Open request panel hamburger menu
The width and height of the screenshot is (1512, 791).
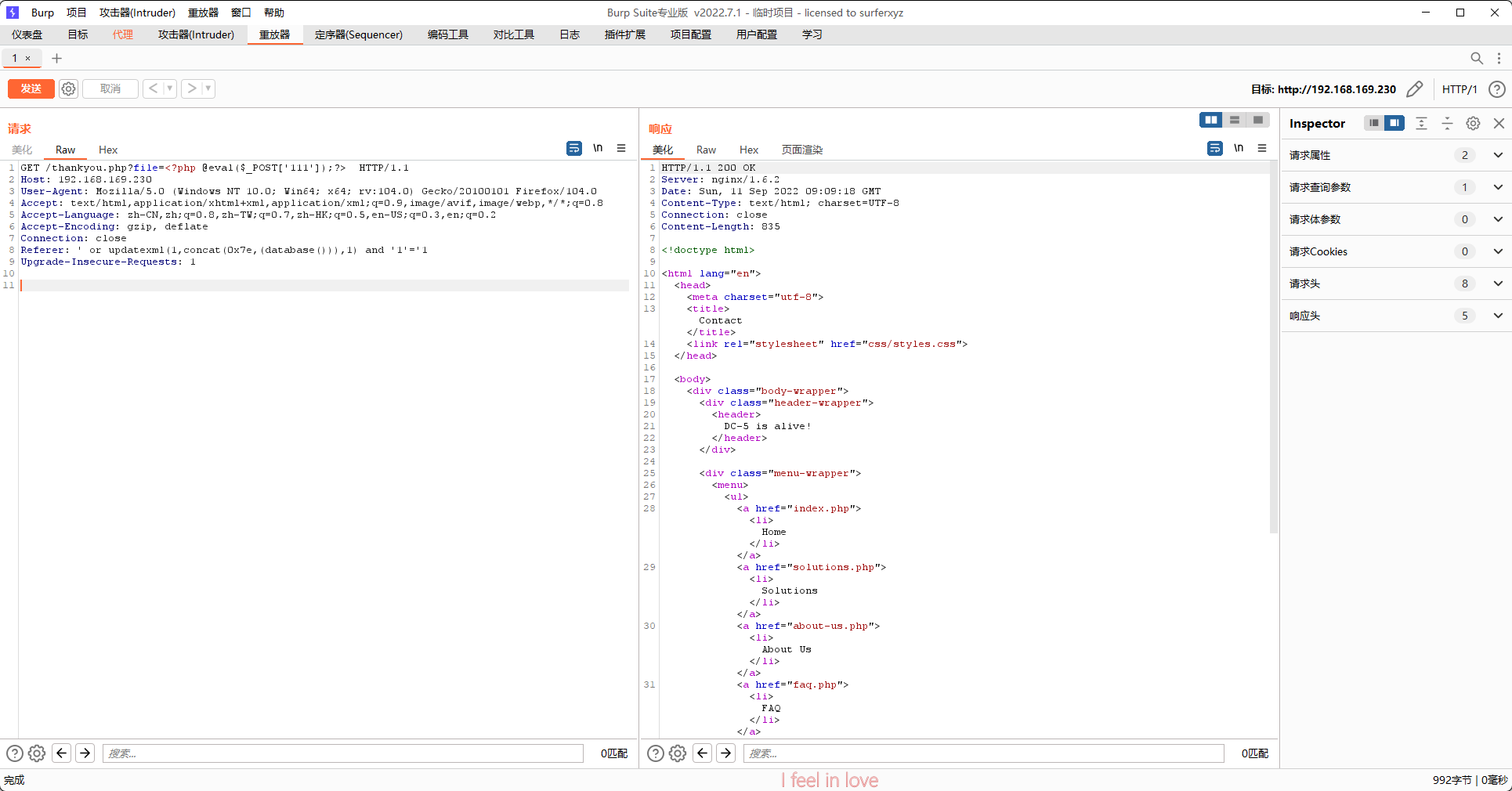point(621,148)
